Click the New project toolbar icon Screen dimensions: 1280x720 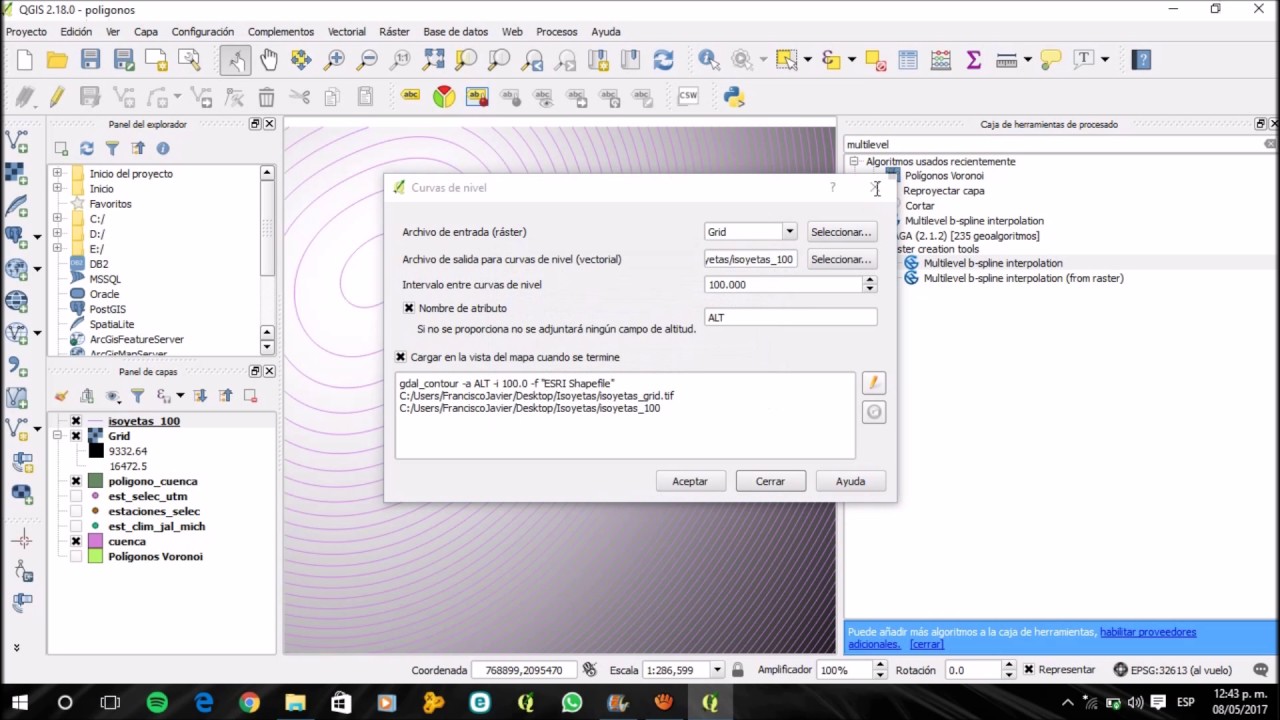tap(25, 60)
